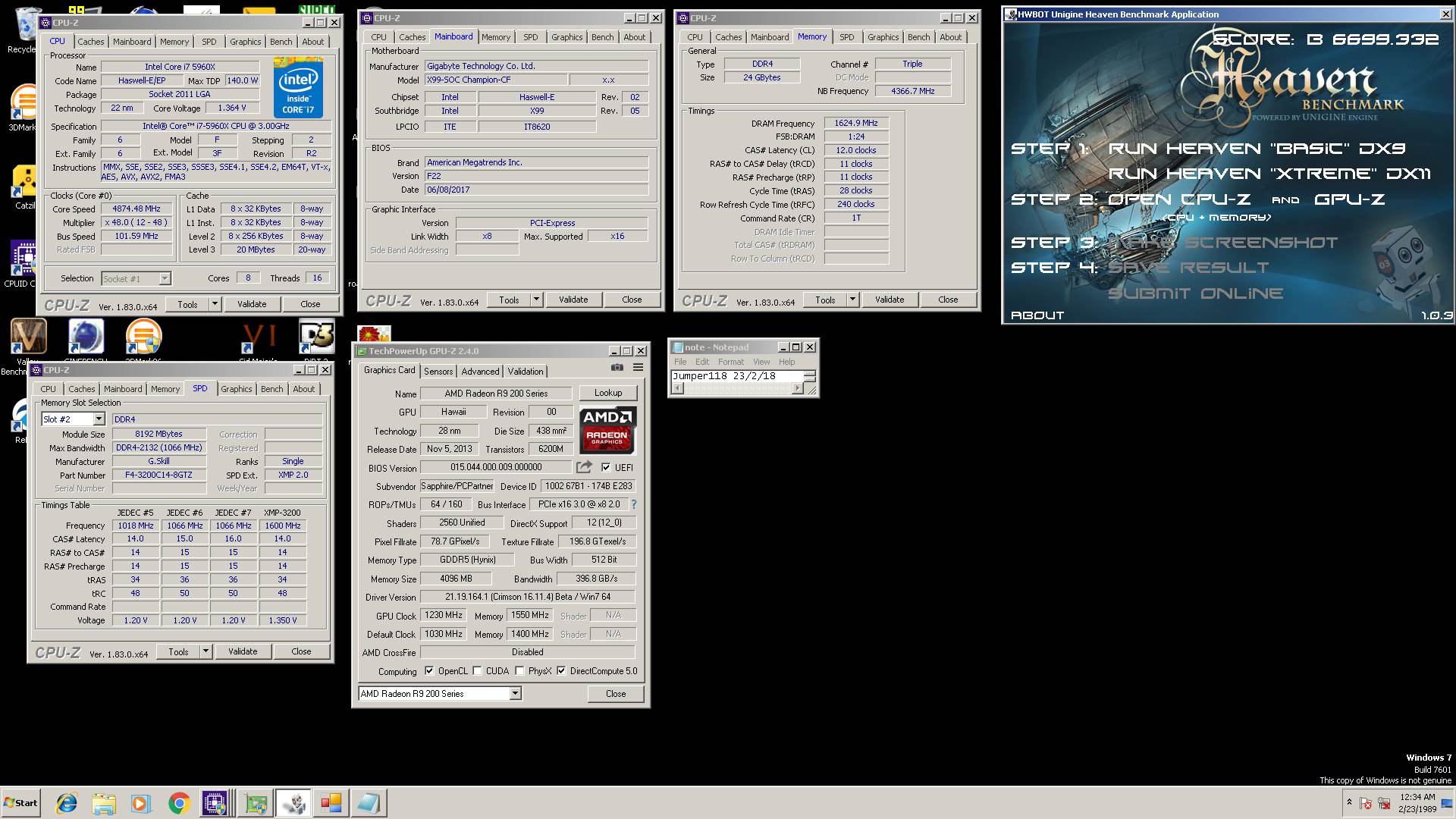The image size is (1456, 819).
Task: Toggle the OpenCL checkbox
Action: (429, 670)
